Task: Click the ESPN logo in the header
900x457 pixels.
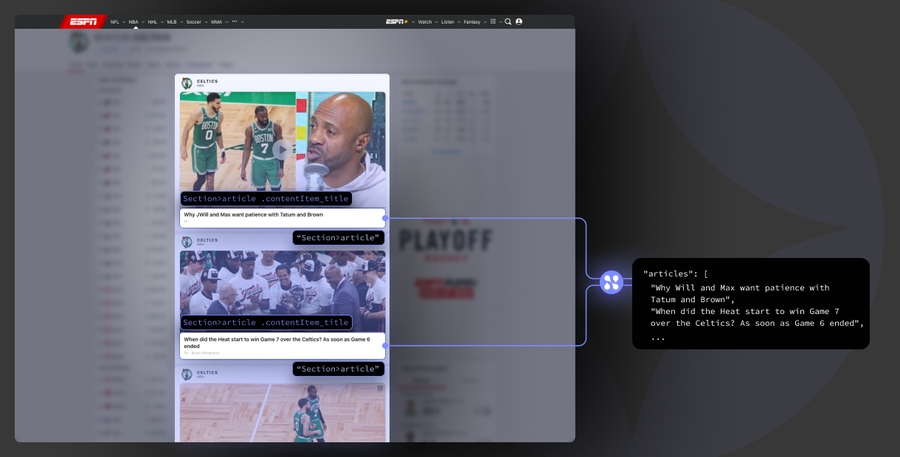Action: [x=81, y=21]
